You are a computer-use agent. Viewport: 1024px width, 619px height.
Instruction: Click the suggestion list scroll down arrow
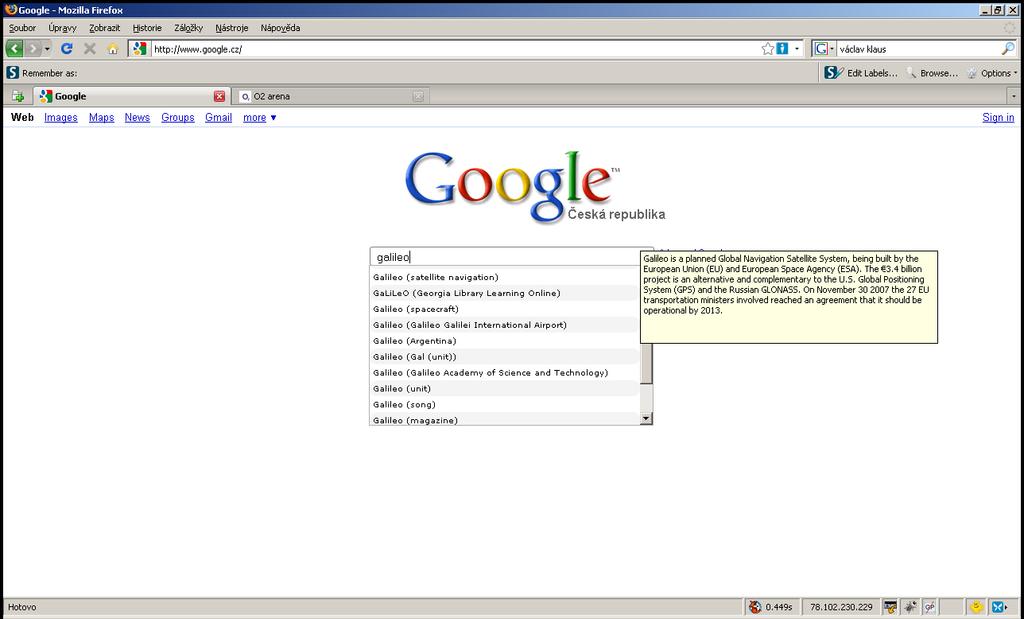(x=647, y=419)
